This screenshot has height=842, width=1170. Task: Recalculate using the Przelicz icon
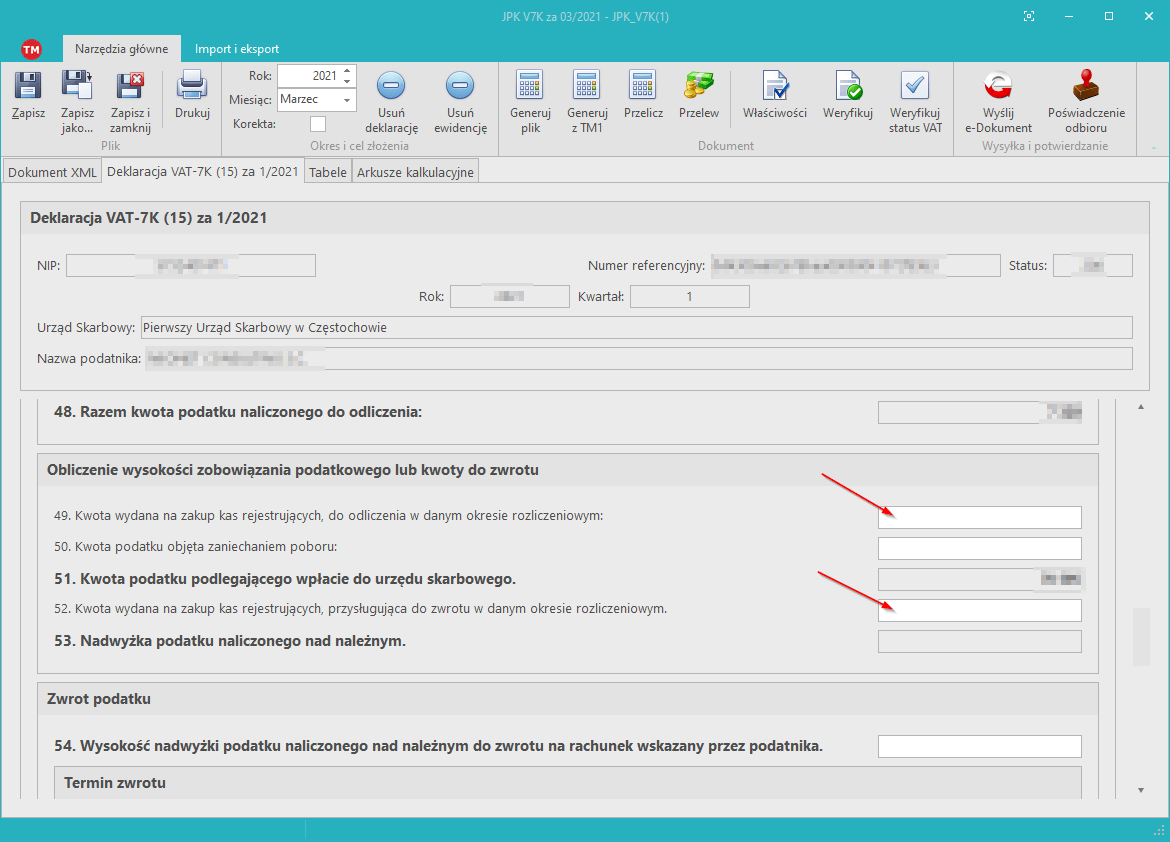pyautogui.click(x=643, y=86)
